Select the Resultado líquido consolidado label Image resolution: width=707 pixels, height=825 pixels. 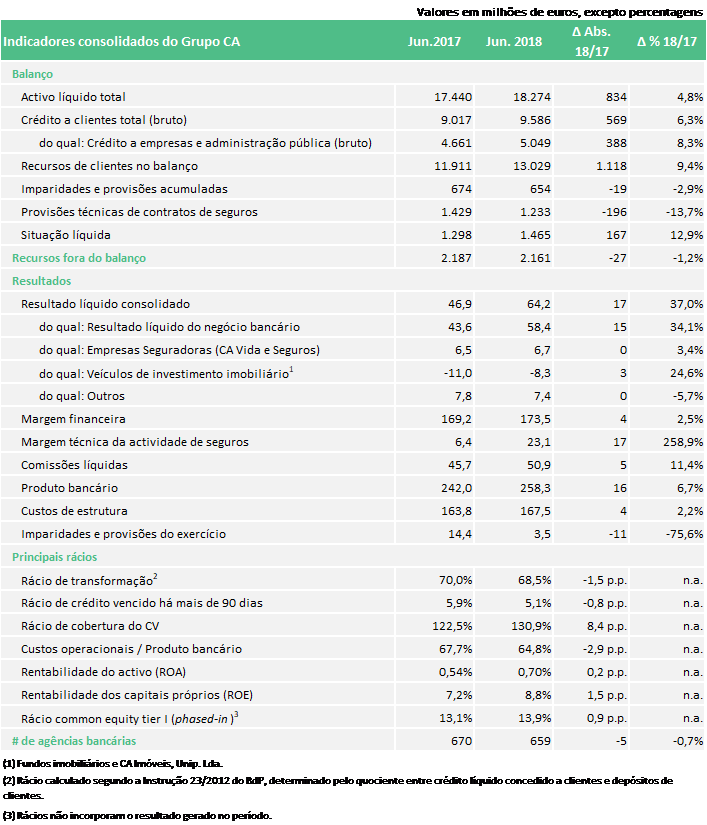[x=105, y=304]
